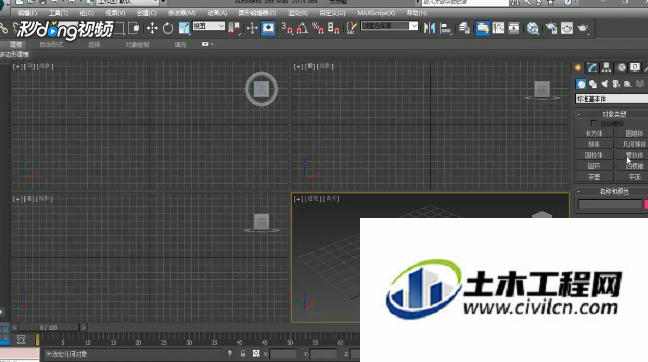Viewport: 648px width, 362px height.
Task: Select the Shapes category icon
Action: click(593, 84)
